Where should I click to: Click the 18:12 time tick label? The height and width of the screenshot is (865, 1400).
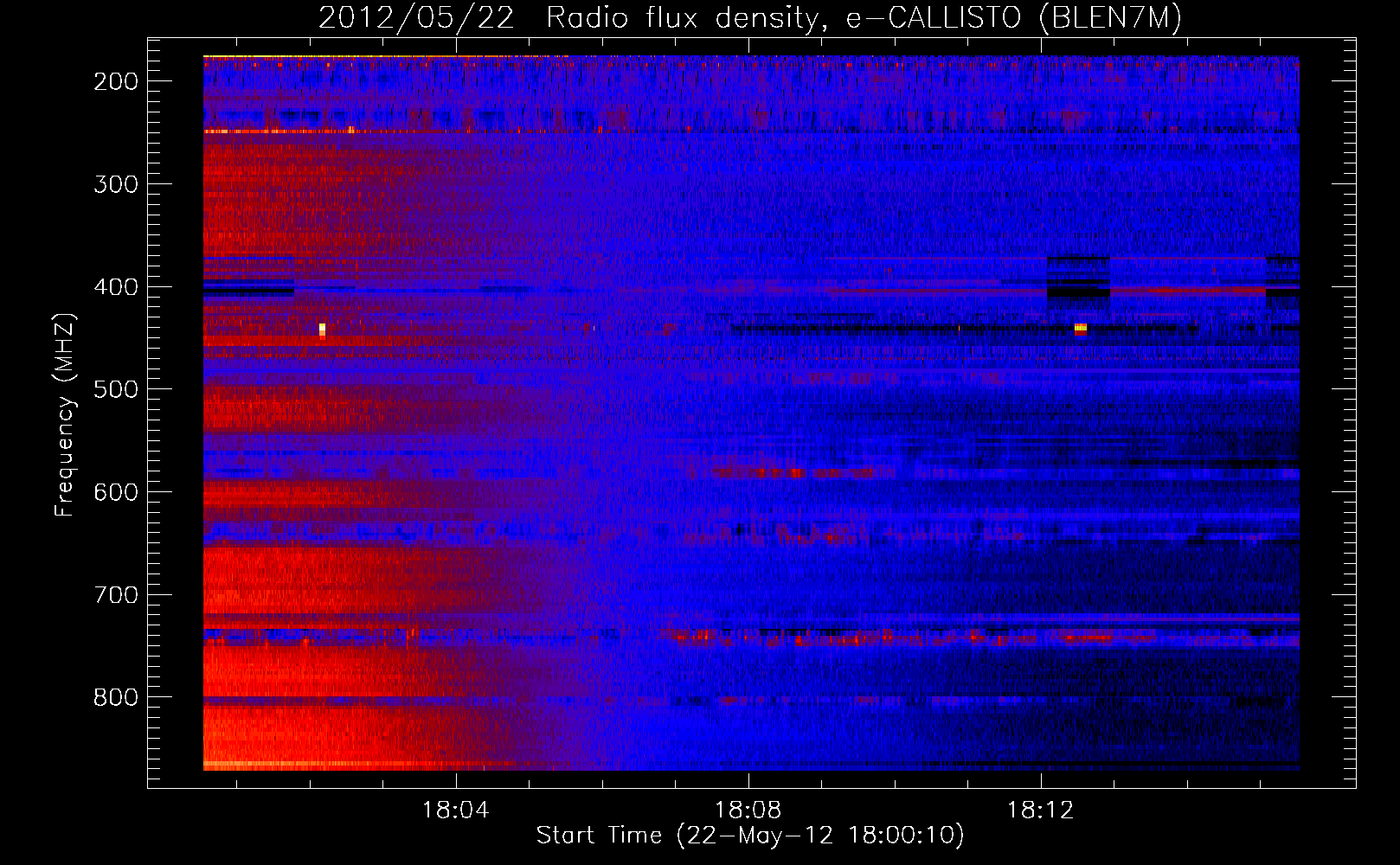tap(1041, 811)
